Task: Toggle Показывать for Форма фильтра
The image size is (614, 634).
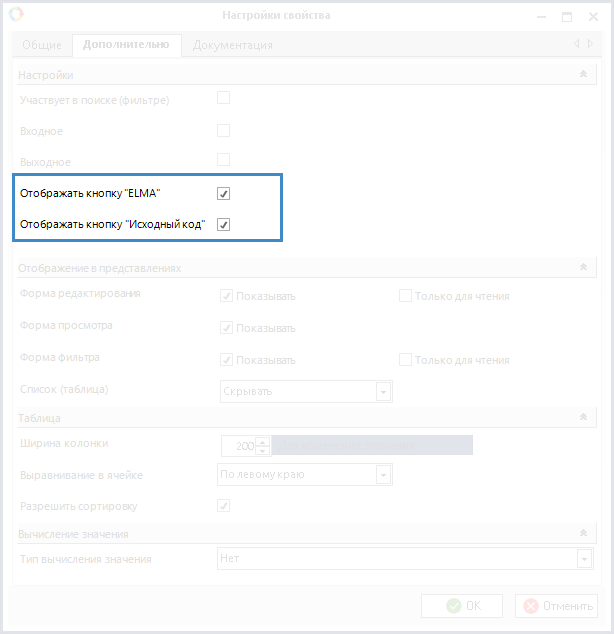Action: pyautogui.click(x=226, y=359)
